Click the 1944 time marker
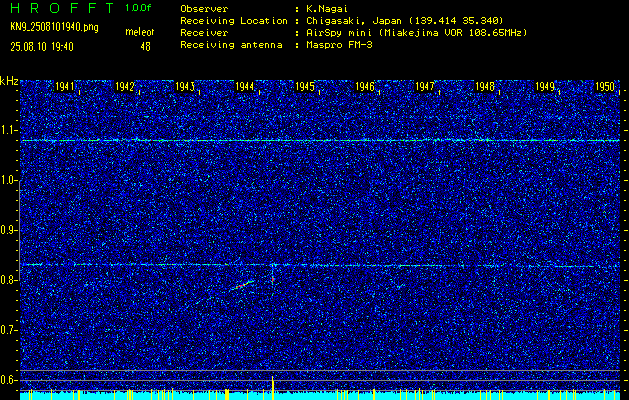The width and height of the screenshot is (629, 400). coord(245,86)
